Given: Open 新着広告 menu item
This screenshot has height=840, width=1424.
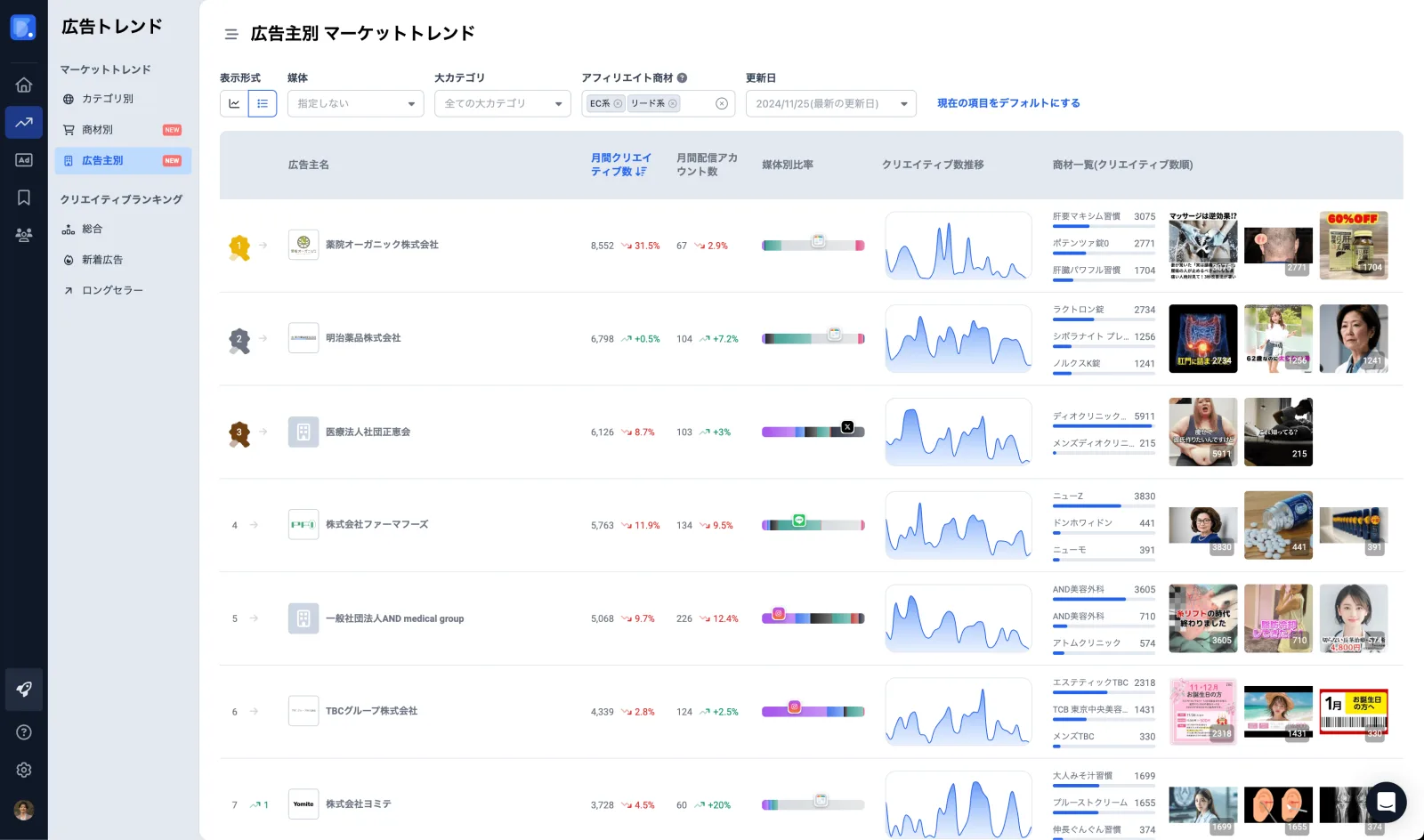Looking at the screenshot, I should click(x=101, y=260).
